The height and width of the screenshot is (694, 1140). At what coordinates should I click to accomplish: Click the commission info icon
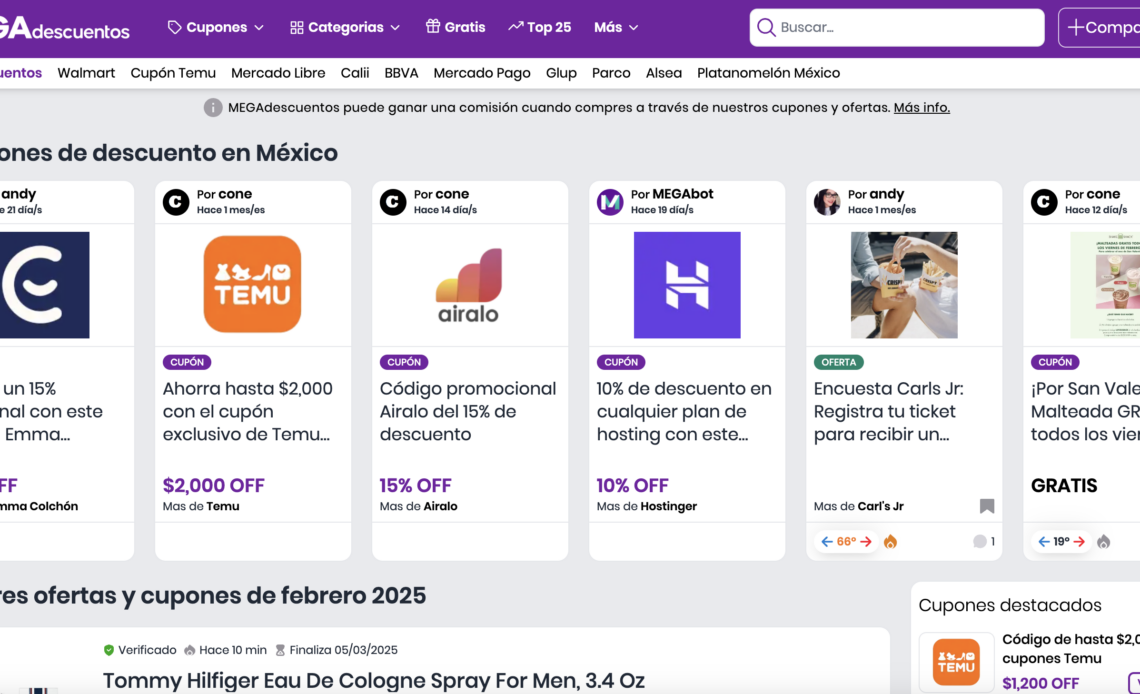point(213,108)
